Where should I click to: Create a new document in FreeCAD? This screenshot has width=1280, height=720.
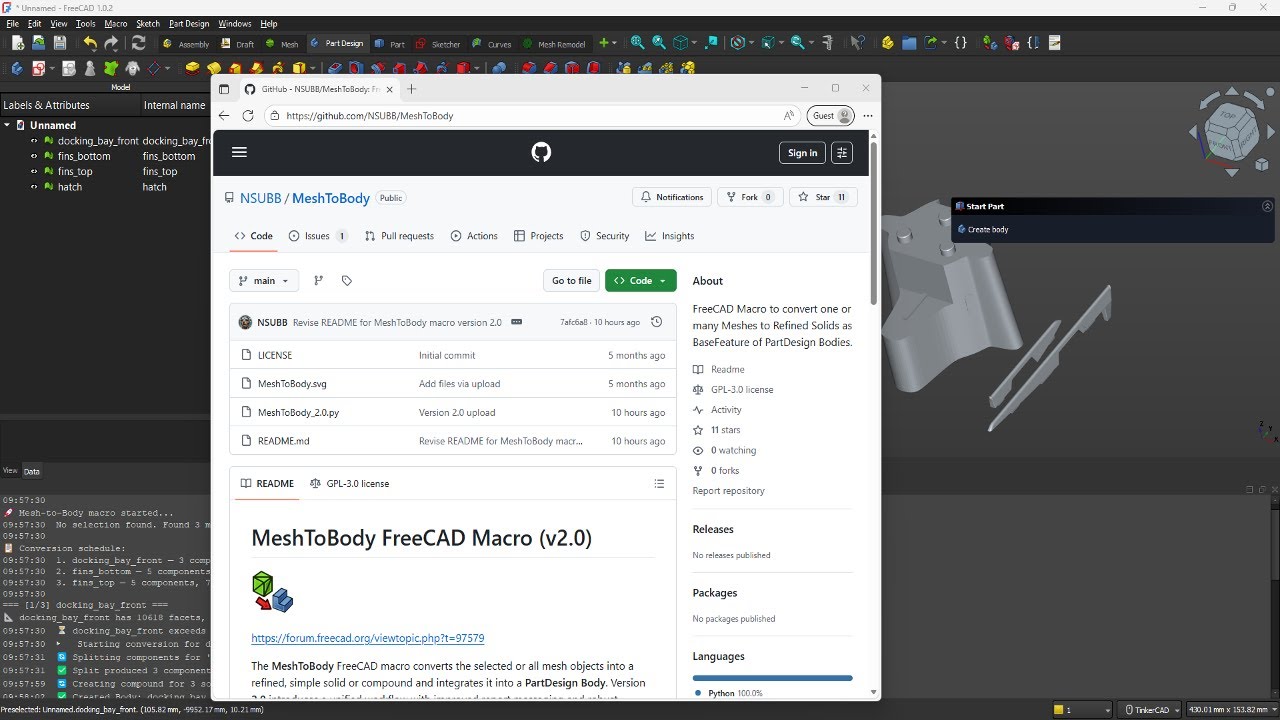click(x=17, y=43)
